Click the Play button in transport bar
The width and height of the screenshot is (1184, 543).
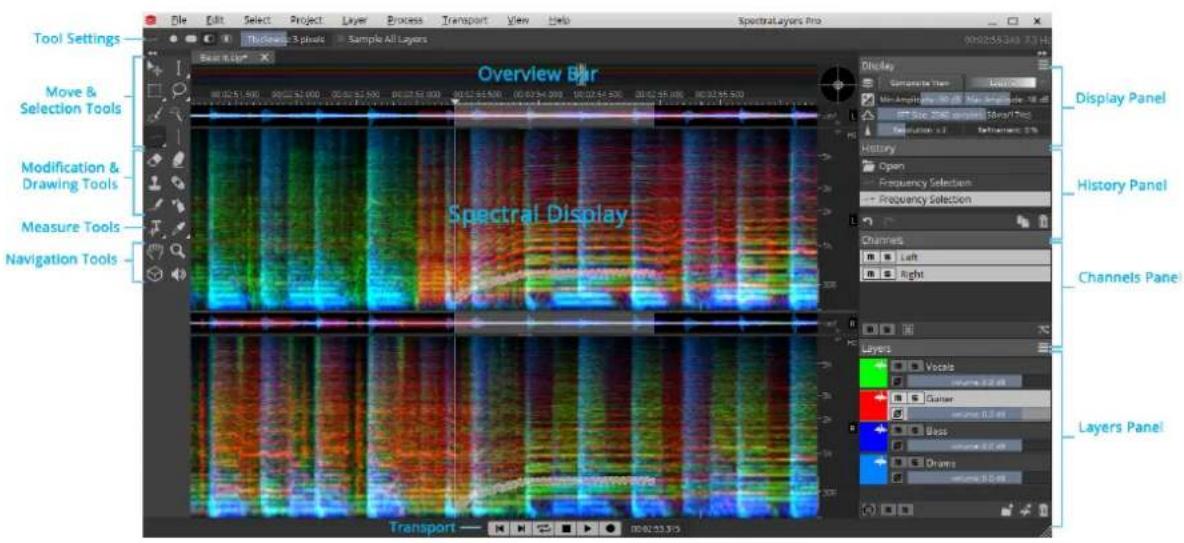(x=587, y=528)
